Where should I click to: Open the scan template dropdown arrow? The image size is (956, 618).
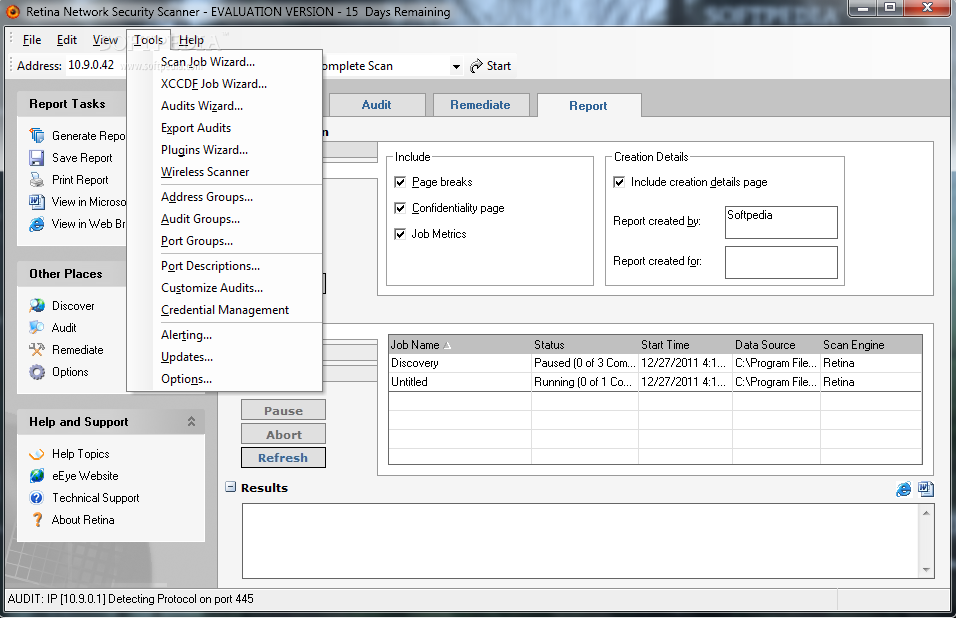pyautogui.click(x=456, y=66)
